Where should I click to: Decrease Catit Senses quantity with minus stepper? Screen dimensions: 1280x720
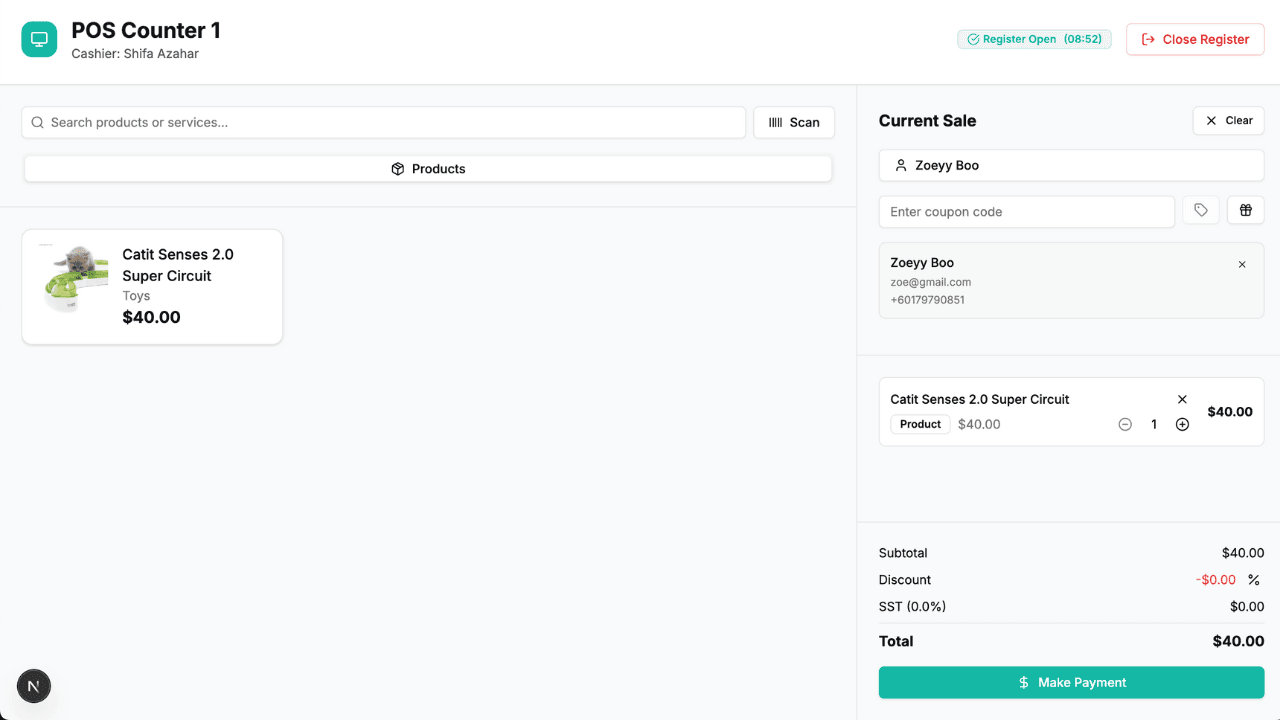(x=1125, y=424)
